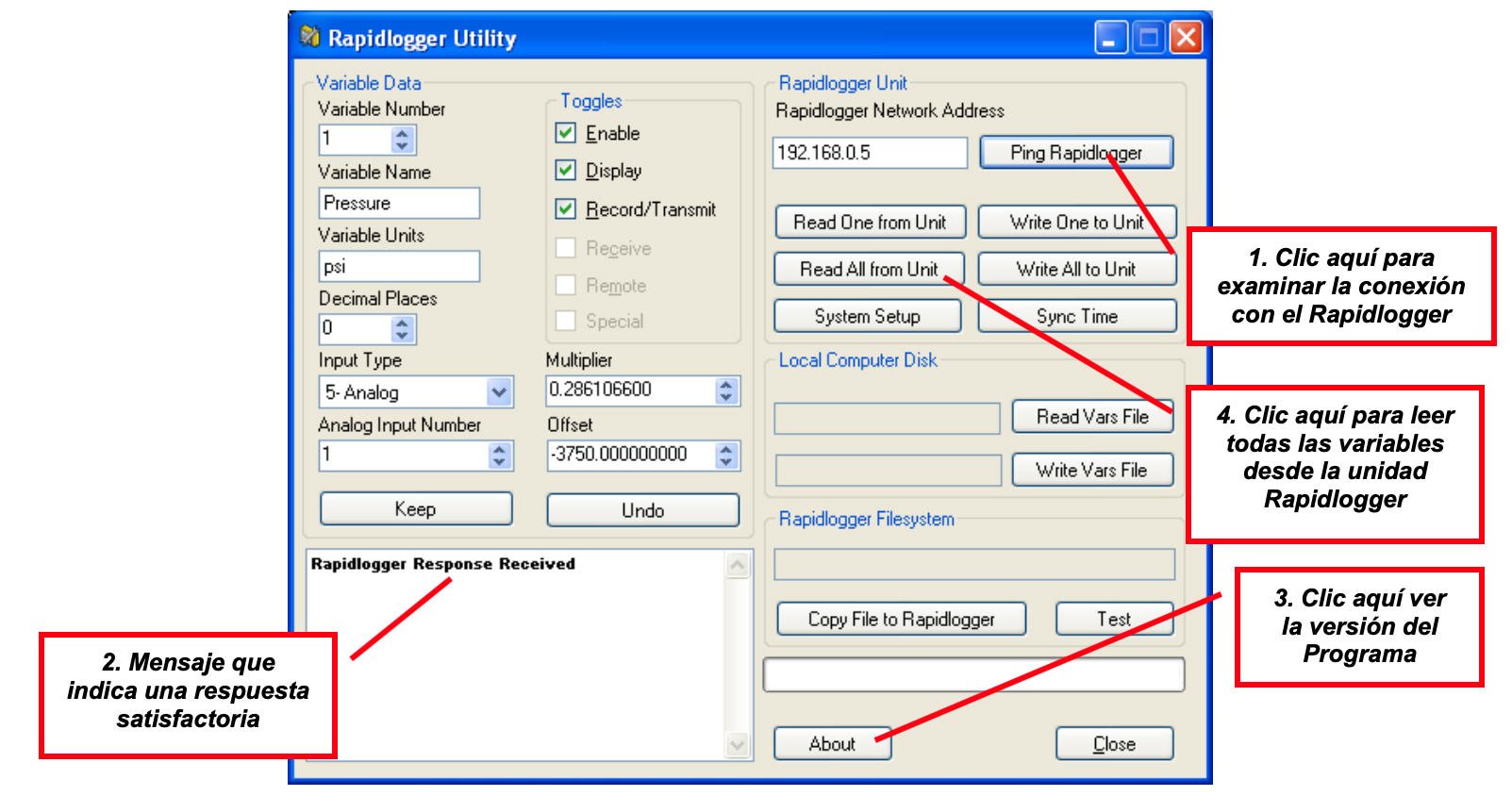
Task: Increase the Decimal Places value
Action: 403,323
